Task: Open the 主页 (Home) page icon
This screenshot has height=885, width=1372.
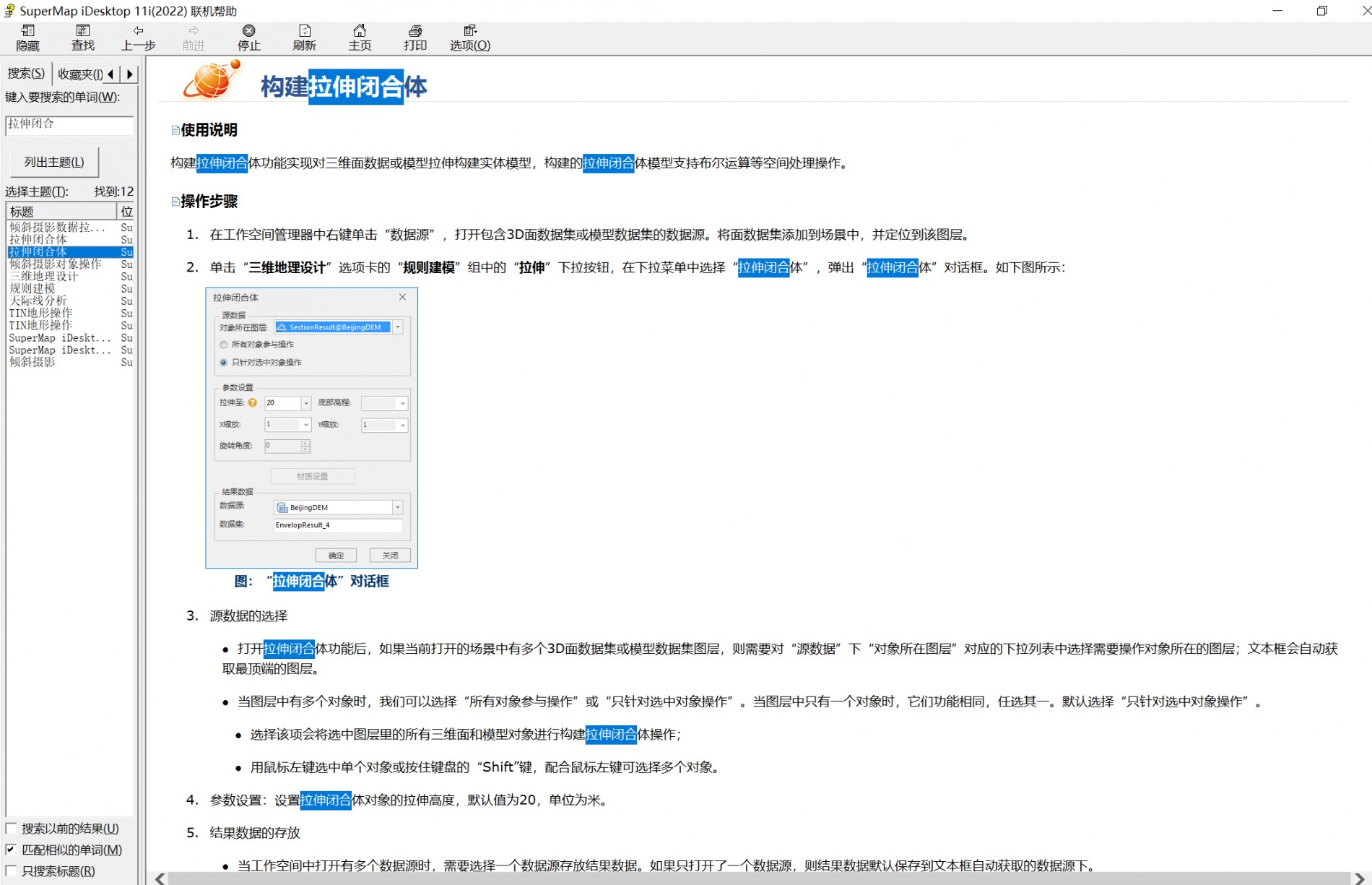Action: pos(360,38)
